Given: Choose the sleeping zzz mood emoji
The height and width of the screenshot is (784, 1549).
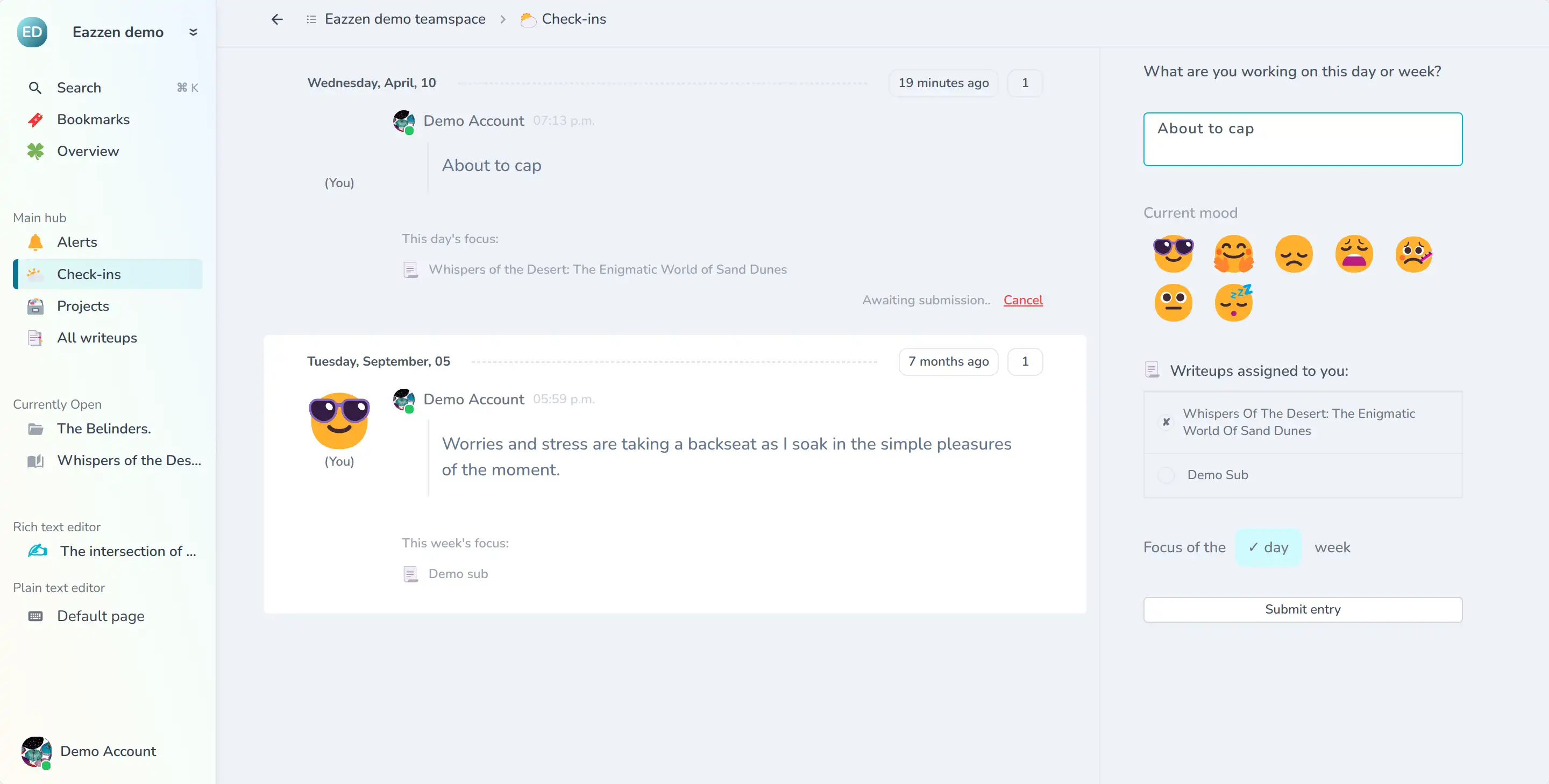Looking at the screenshot, I should coord(1233,302).
